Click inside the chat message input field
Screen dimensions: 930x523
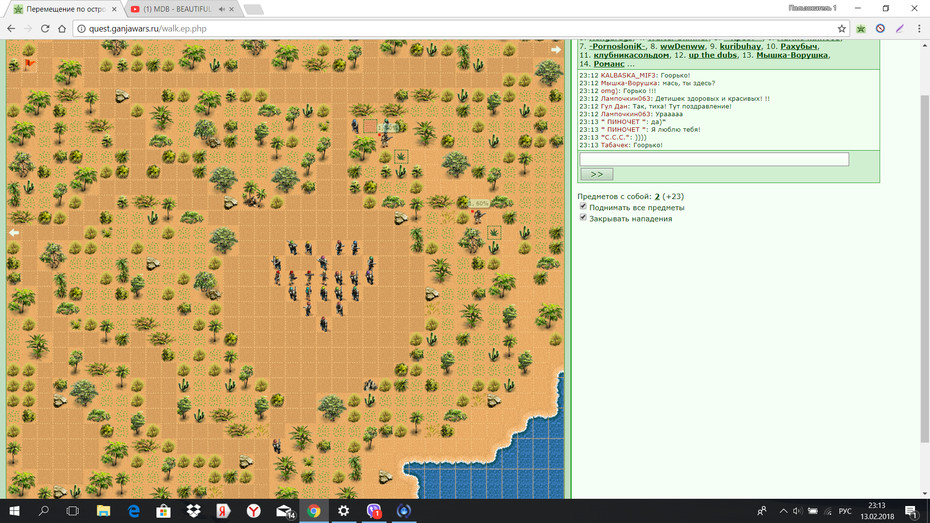click(x=714, y=159)
